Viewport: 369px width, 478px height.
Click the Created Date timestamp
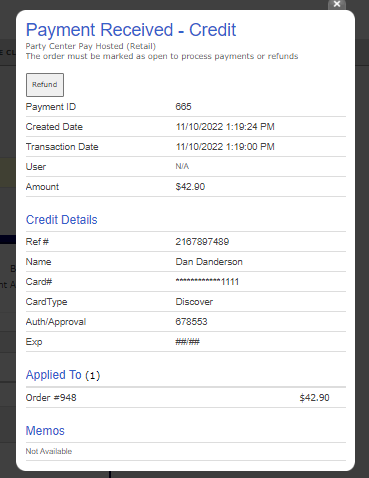(225, 127)
